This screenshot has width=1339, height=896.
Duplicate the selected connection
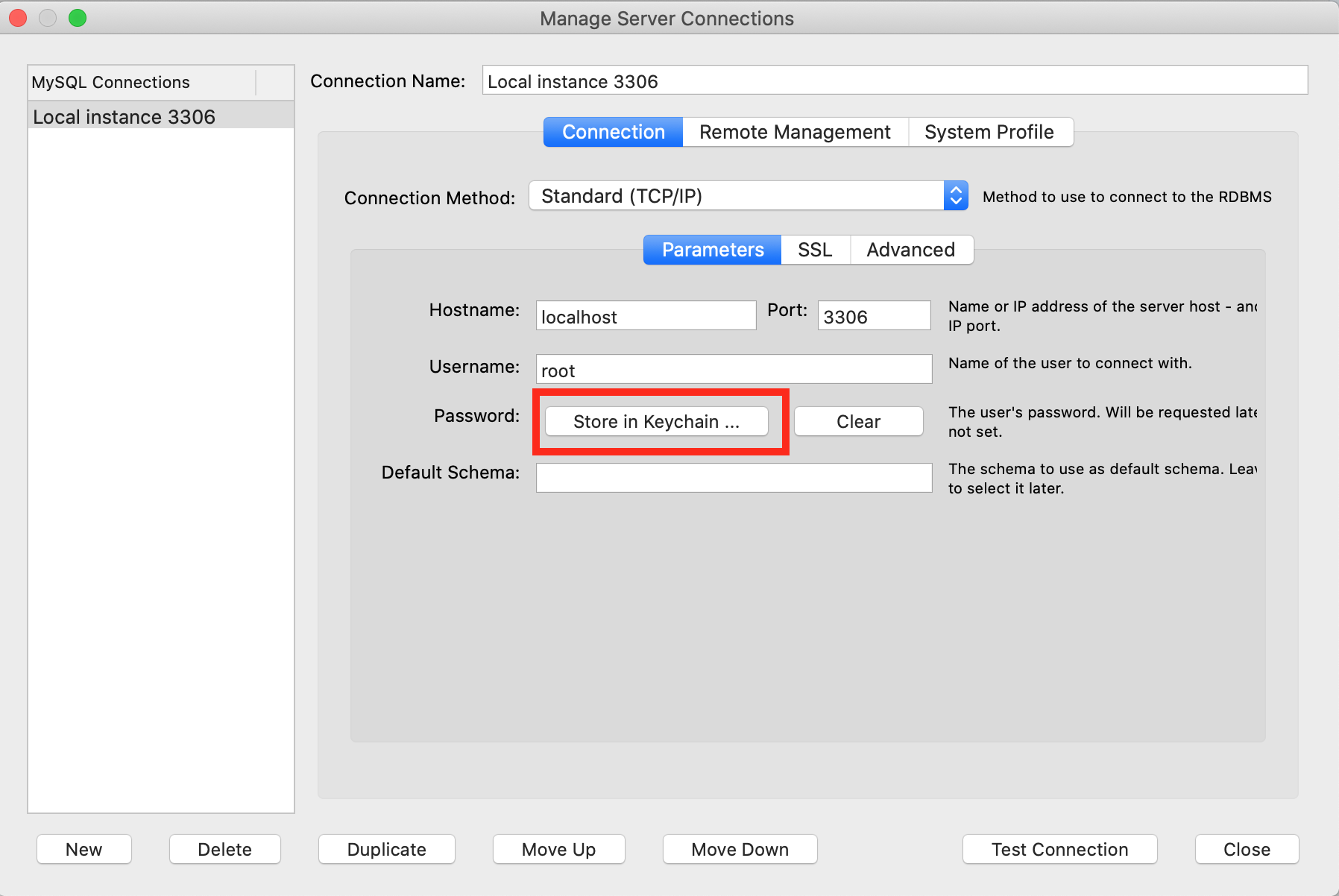[387, 849]
